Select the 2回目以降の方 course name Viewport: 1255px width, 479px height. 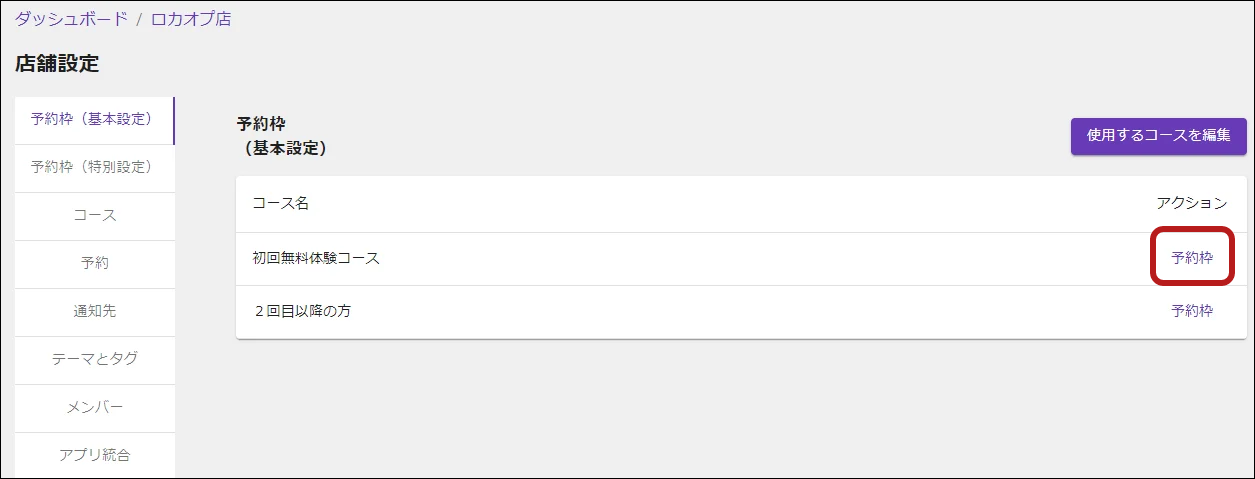tap(302, 311)
